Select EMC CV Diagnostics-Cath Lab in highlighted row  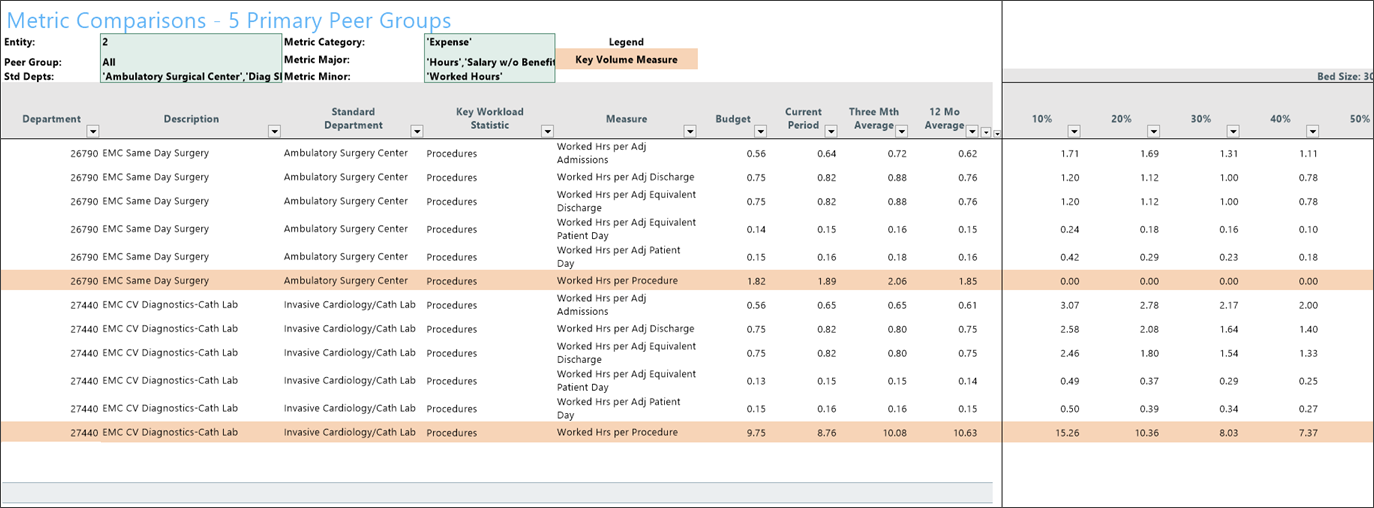point(170,433)
